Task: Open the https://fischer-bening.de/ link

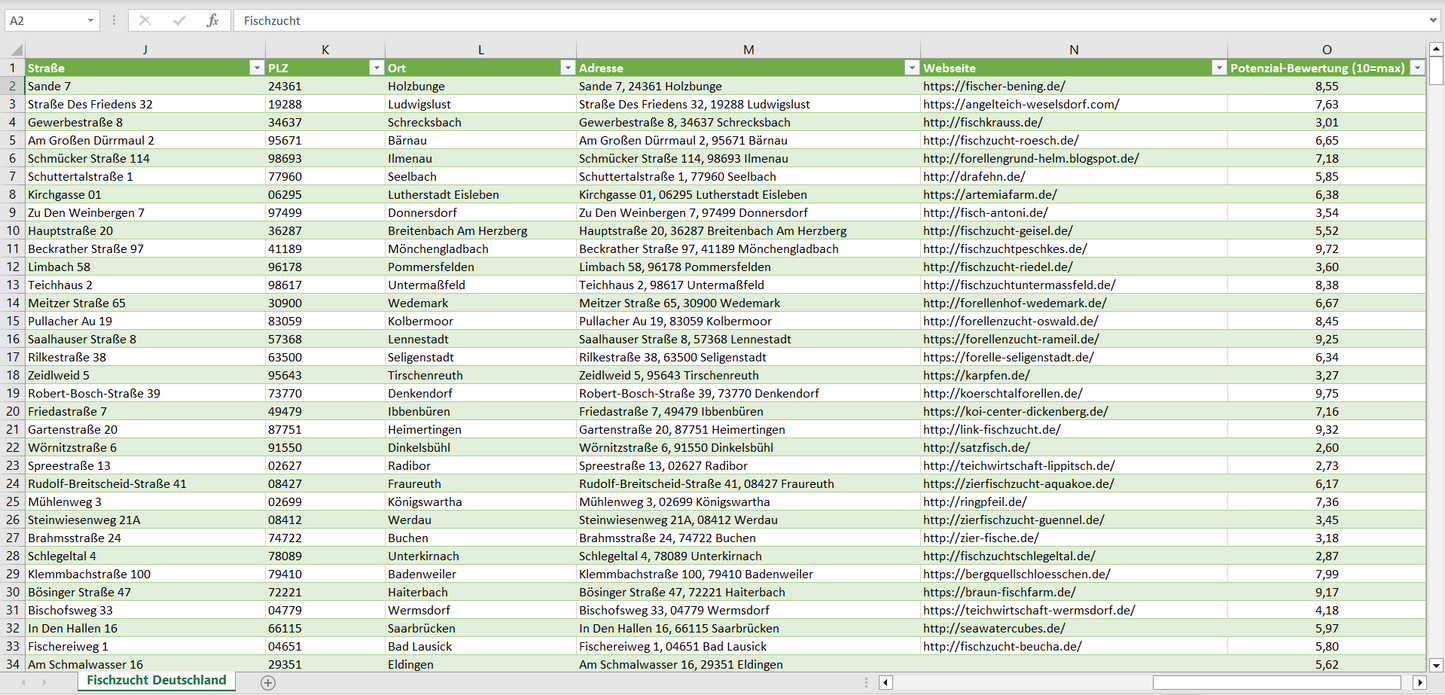Action: pyautogui.click(x=993, y=86)
